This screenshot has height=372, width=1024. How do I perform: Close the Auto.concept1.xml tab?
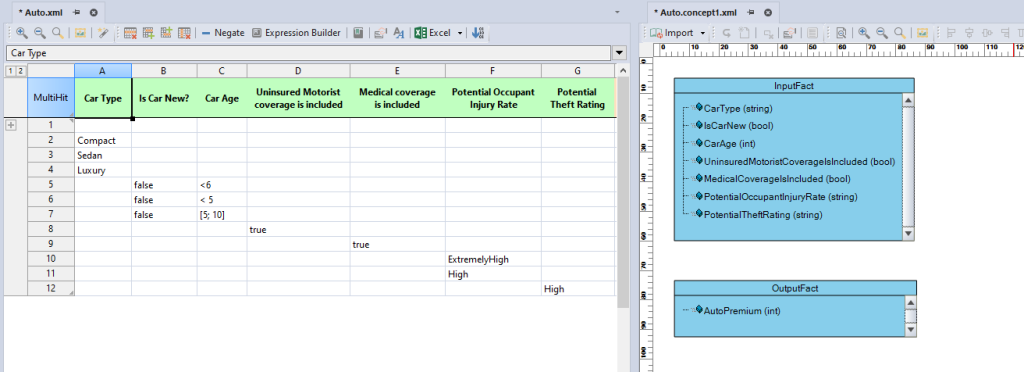click(x=767, y=12)
